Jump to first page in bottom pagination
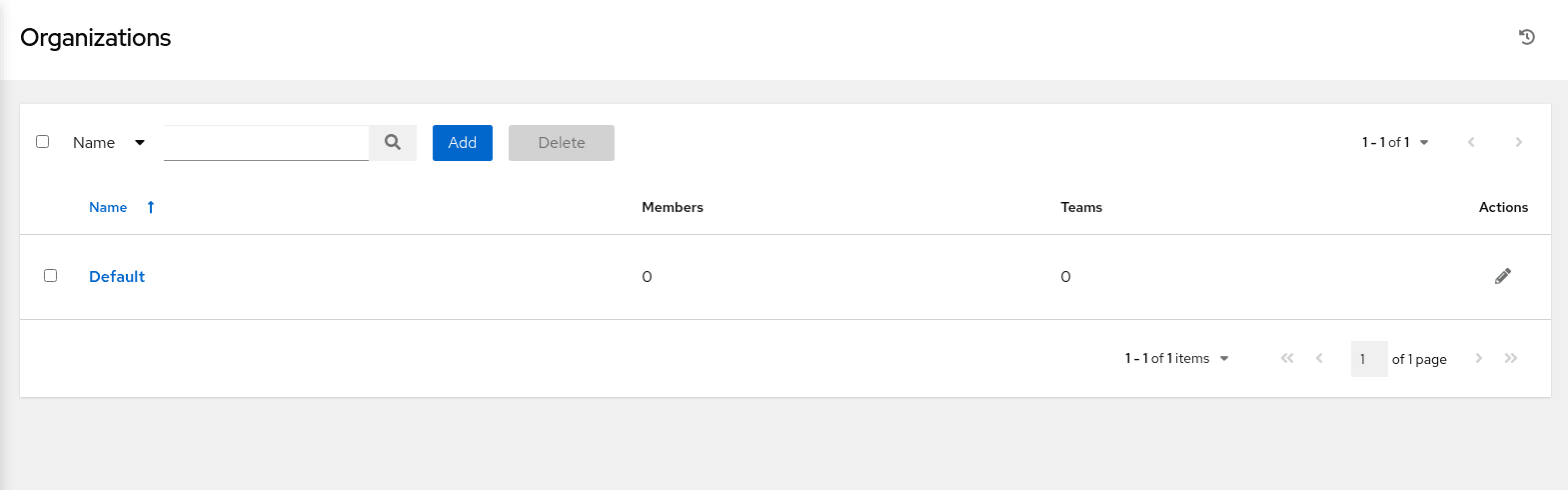Viewport: 1568px width, 490px height. (x=1287, y=358)
